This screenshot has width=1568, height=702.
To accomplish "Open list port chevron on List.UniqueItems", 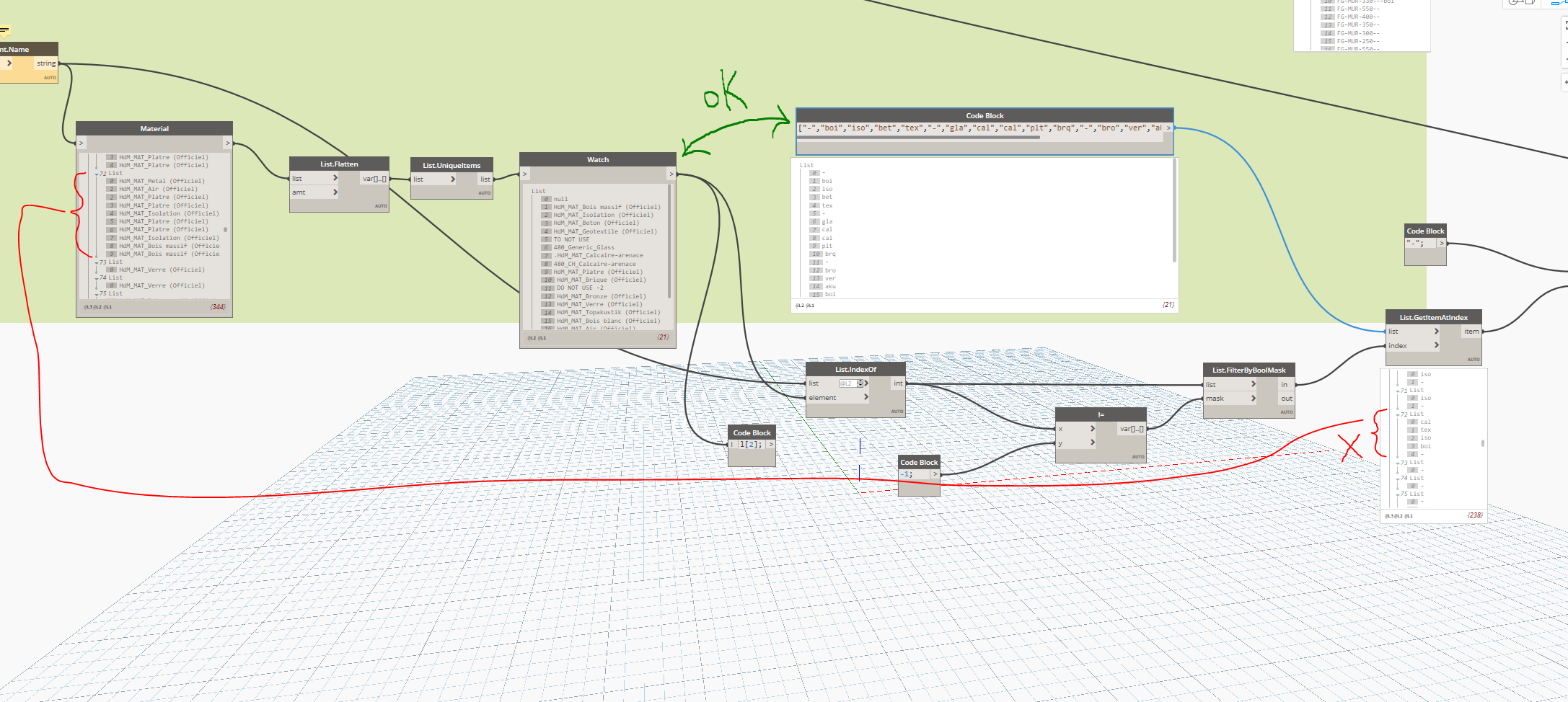I will [453, 179].
